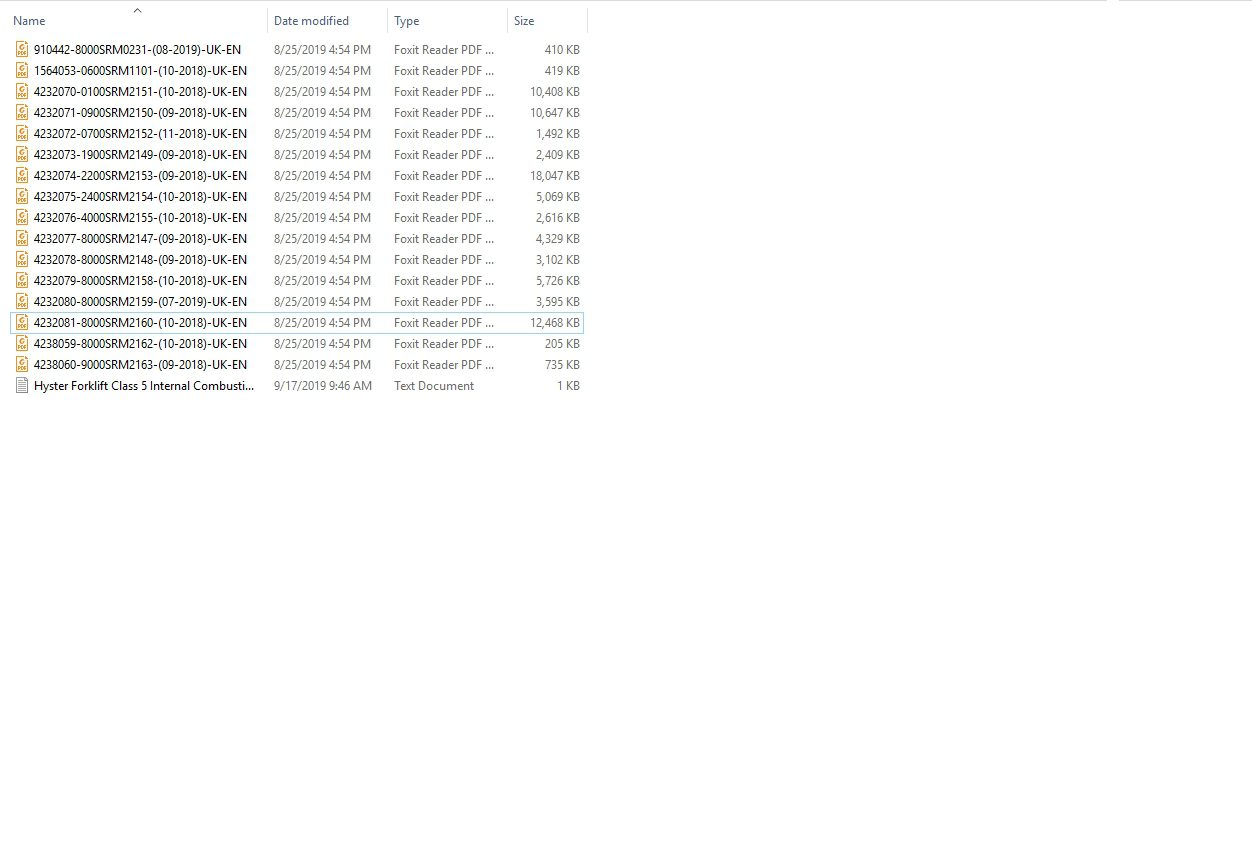Click PDF icon of 4232076-4000SRM2155 file
The height and width of the screenshot is (868, 1252).
point(22,217)
